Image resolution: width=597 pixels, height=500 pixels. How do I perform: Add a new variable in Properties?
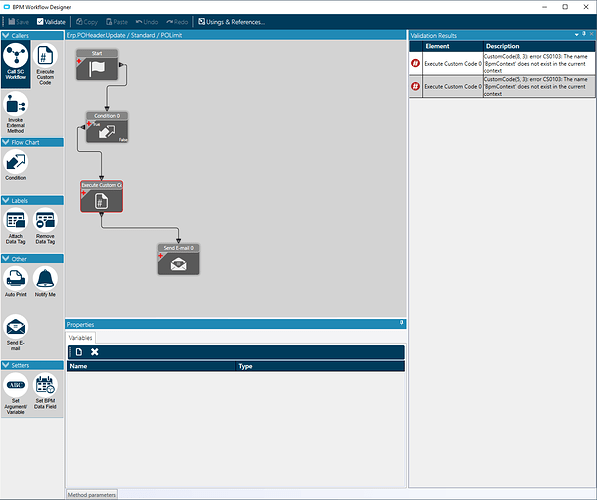pyautogui.click(x=79, y=352)
